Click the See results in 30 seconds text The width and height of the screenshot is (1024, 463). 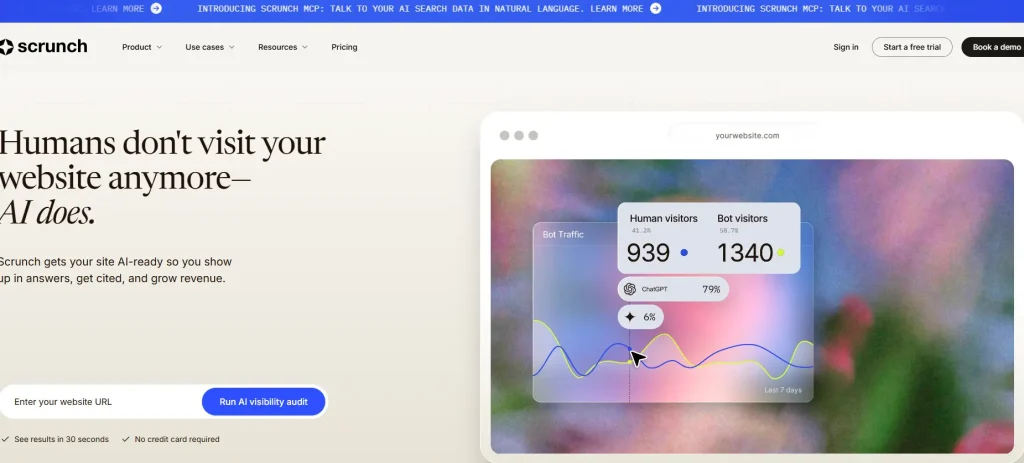click(x=61, y=439)
